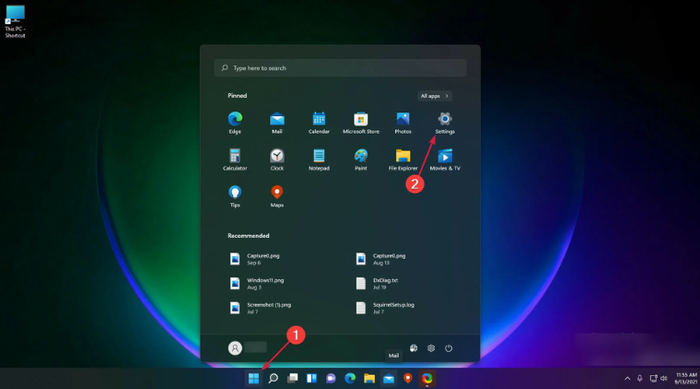Screen dimensions: 700x389
Task: Launch the Movies & TV app
Action: 445,159
